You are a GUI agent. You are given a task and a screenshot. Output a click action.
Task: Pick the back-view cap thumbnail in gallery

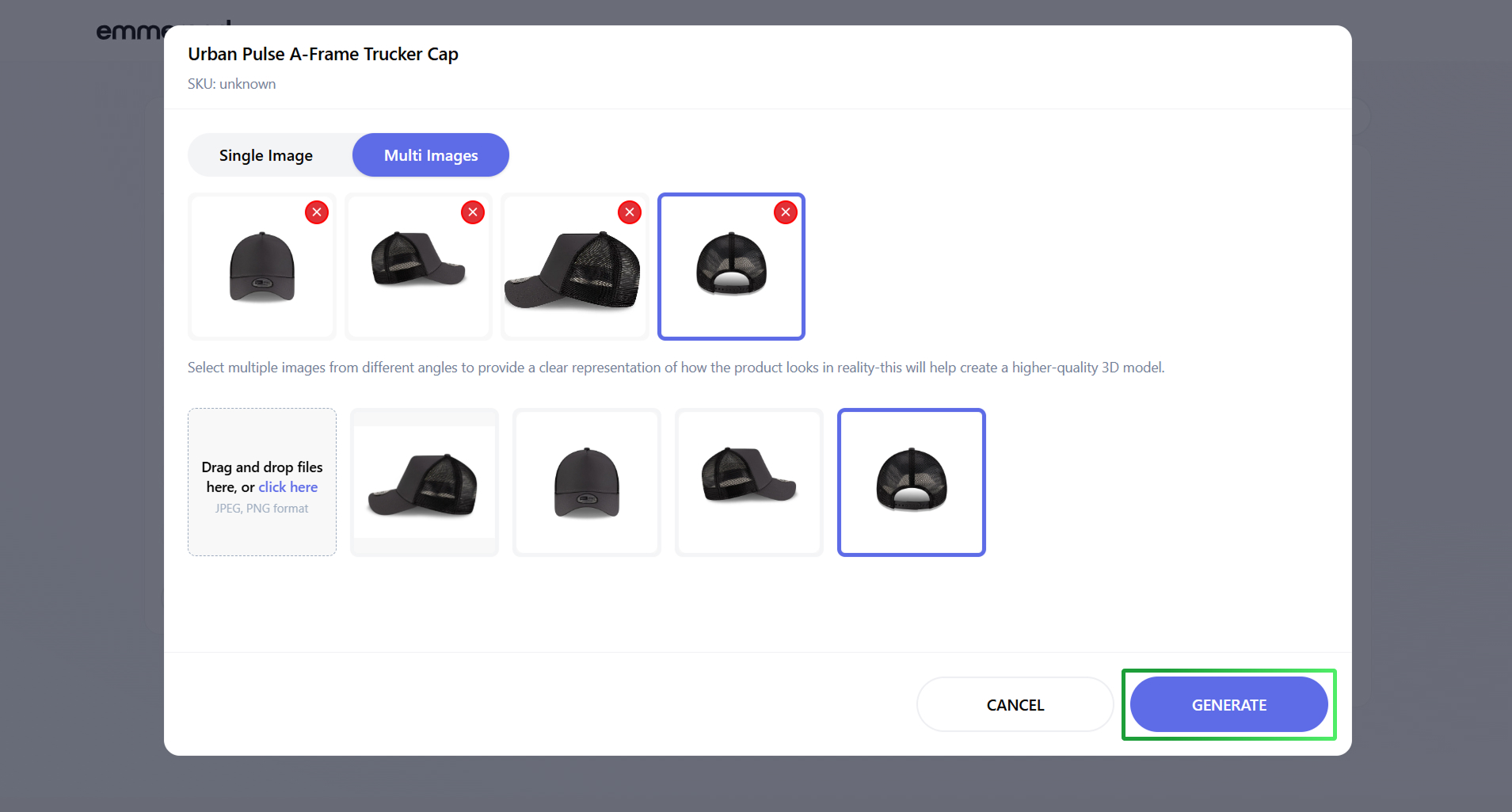pyautogui.click(x=912, y=482)
